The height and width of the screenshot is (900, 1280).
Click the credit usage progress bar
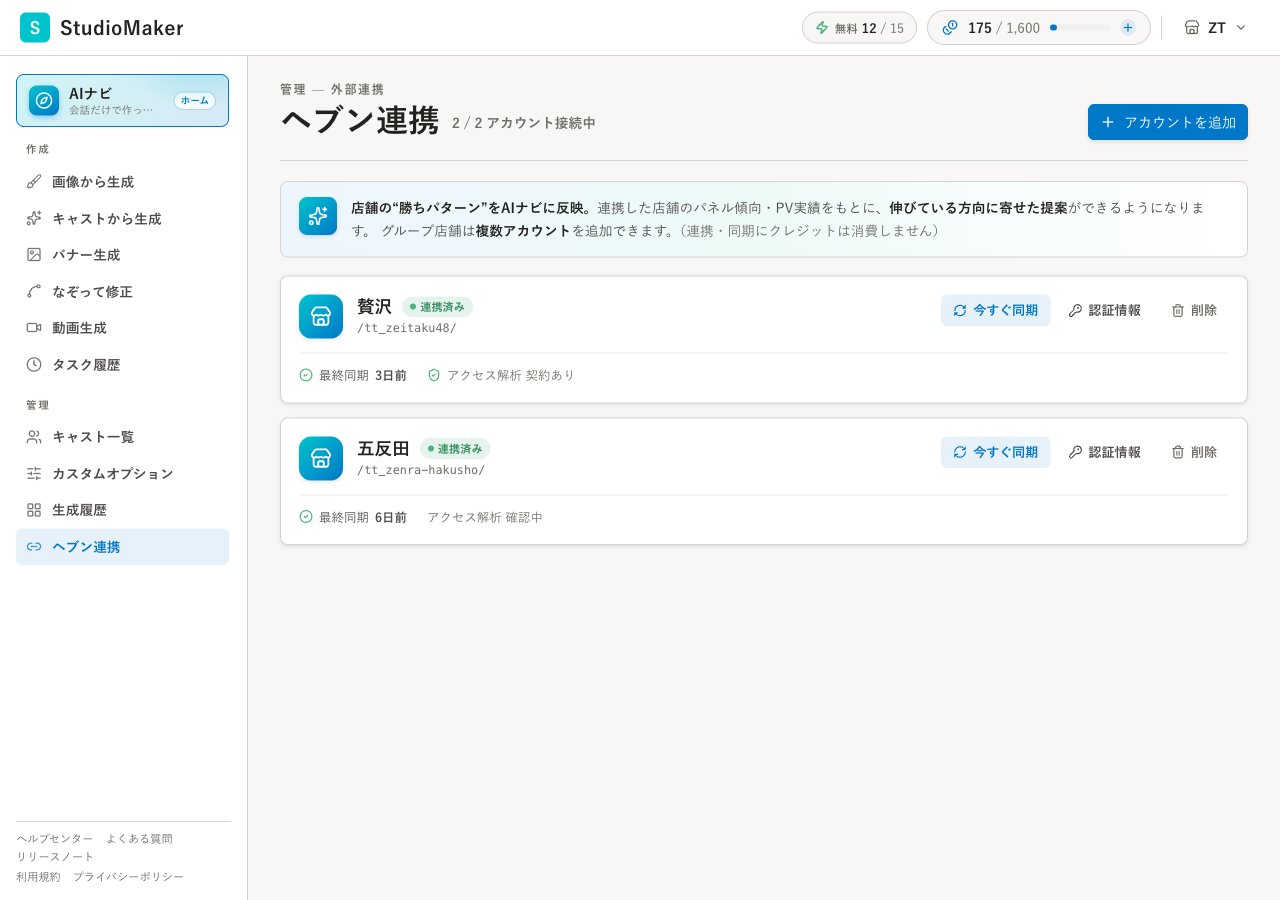coord(1079,28)
